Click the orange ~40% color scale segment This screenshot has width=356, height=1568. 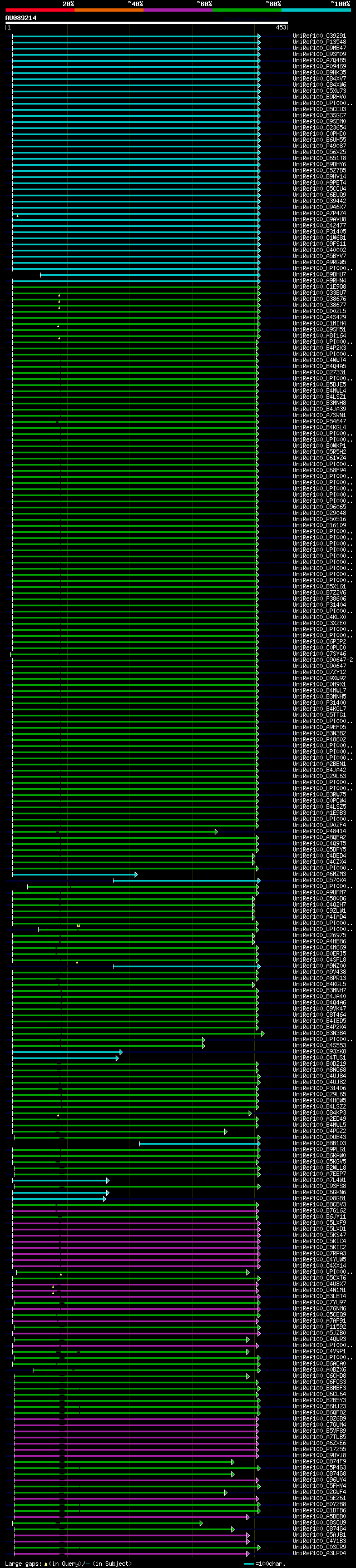(109, 10)
